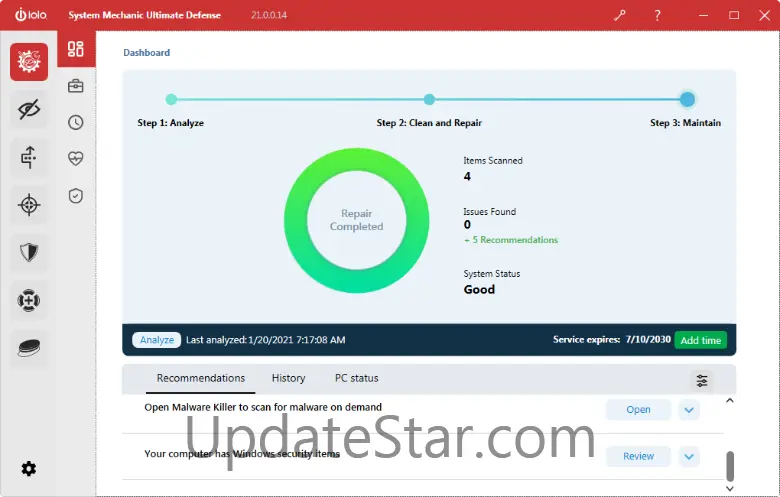Click the + 5 Recommendations link

(511, 240)
